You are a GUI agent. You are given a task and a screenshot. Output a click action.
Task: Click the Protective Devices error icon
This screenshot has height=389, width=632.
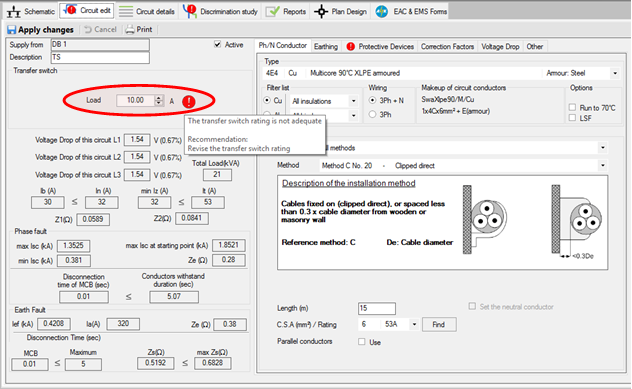tap(350, 46)
